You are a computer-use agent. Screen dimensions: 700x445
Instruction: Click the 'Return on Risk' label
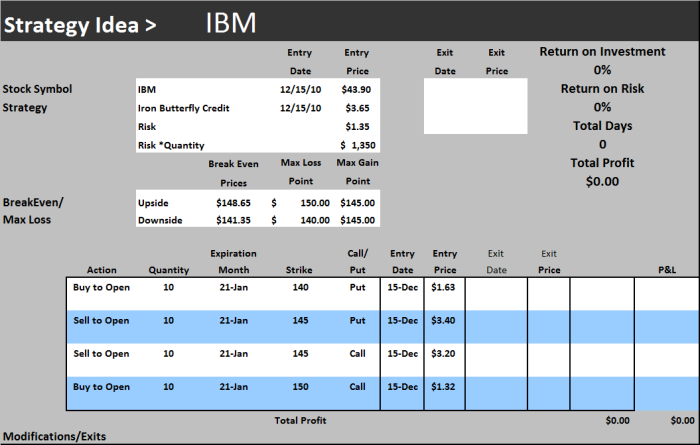pos(602,89)
